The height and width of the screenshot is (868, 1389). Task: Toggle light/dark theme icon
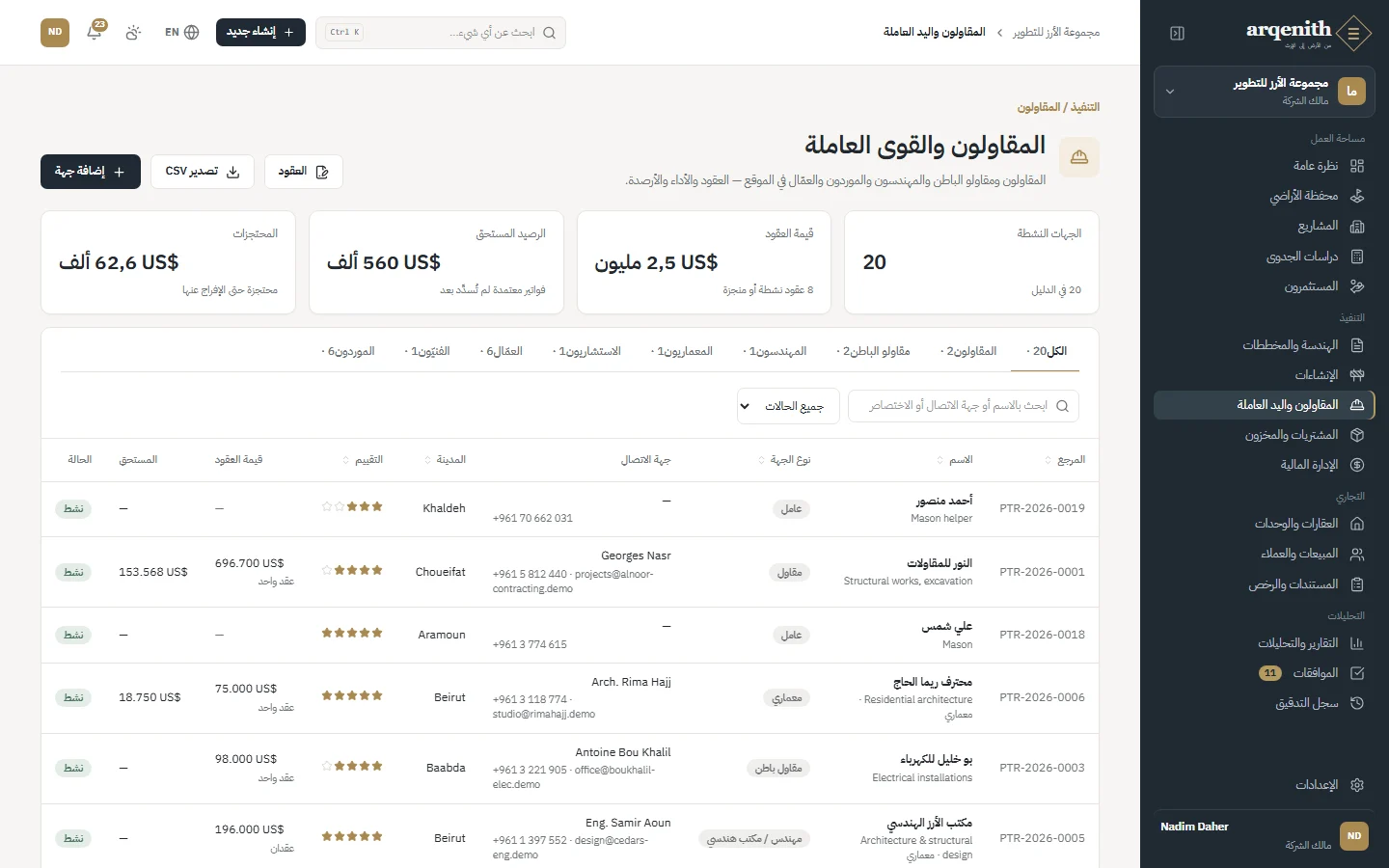pyautogui.click(x=133, y=32)
